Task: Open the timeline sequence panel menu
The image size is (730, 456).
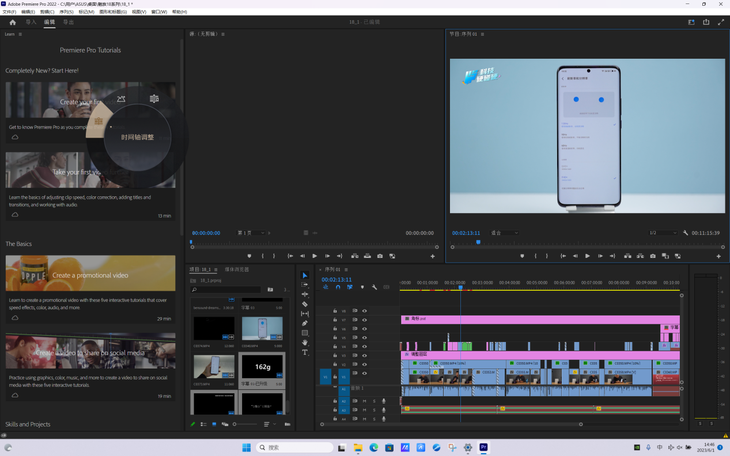Action: click(x=346, y=270)
